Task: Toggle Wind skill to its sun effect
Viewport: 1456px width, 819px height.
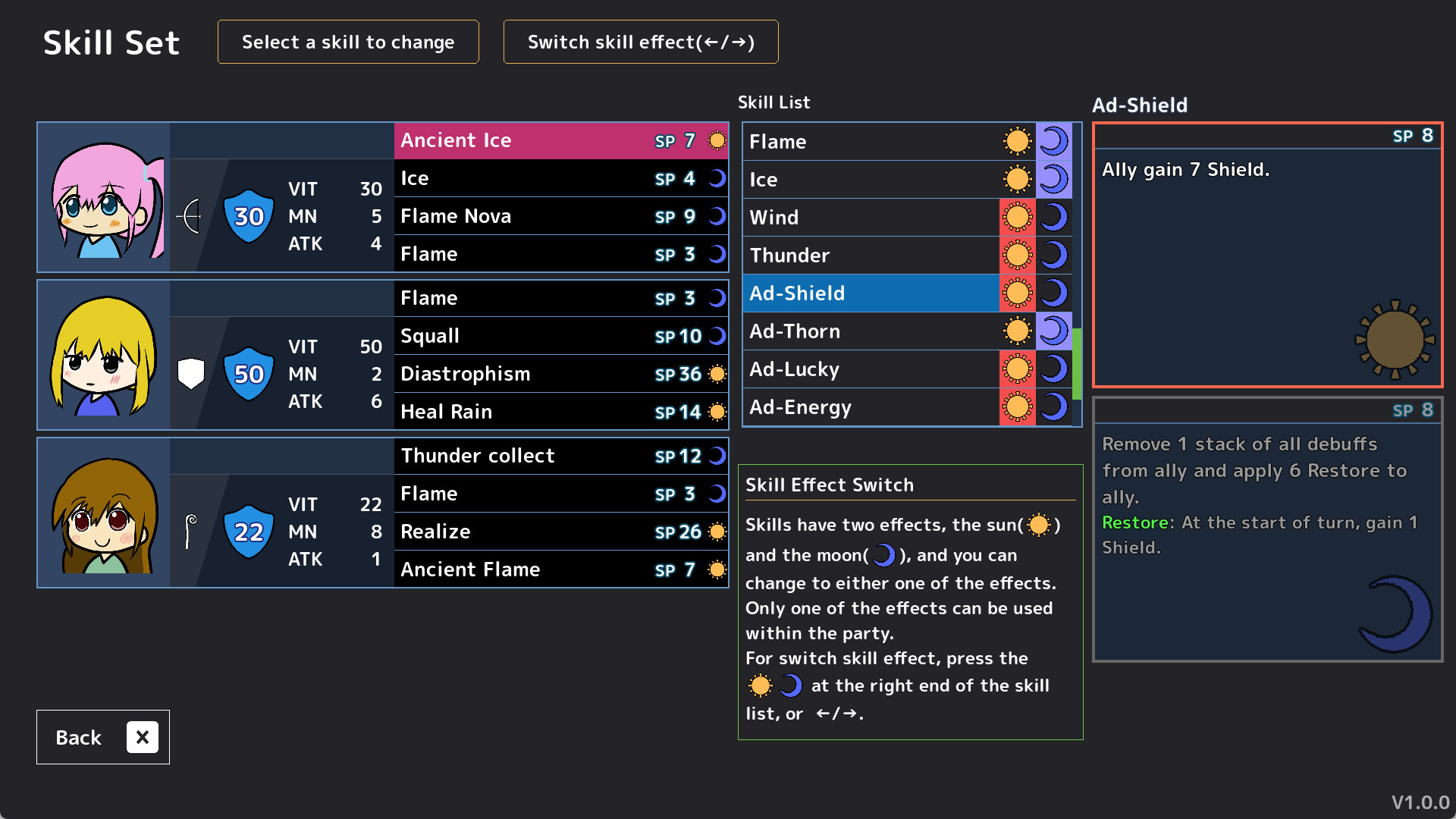Action: click(x=1018, y=217)
